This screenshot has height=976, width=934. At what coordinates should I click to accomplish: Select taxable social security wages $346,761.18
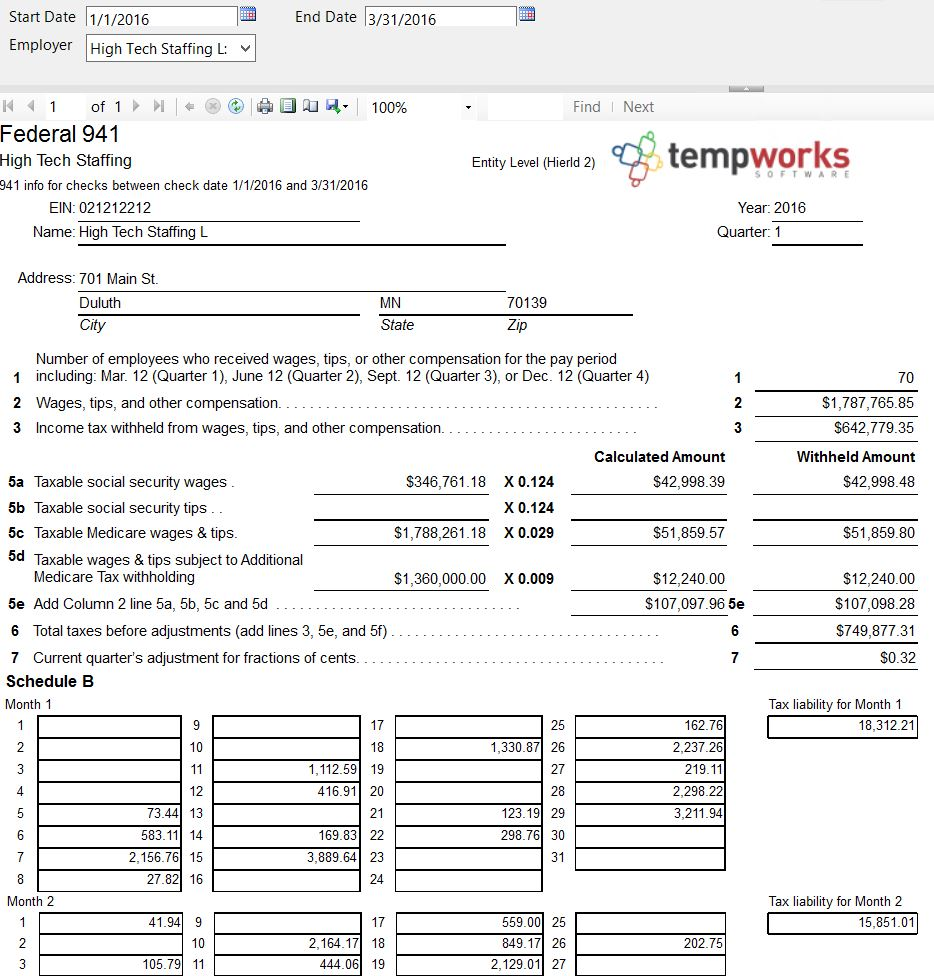[446, 482]
